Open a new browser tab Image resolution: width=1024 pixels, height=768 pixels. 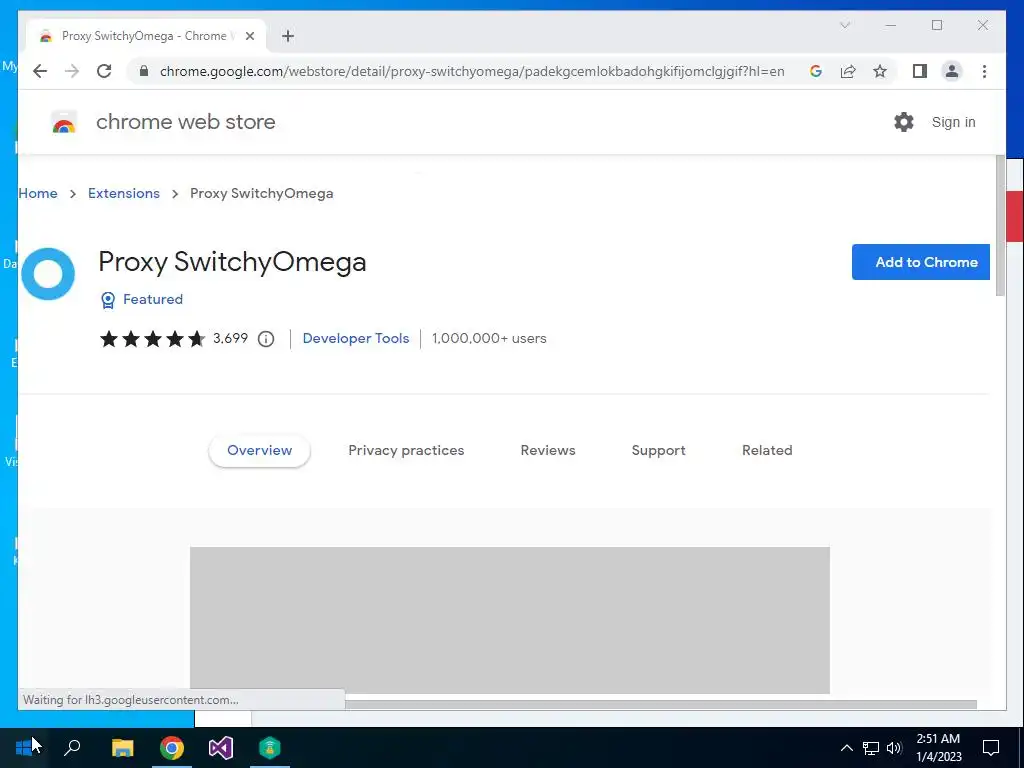[x=288, y=36]
